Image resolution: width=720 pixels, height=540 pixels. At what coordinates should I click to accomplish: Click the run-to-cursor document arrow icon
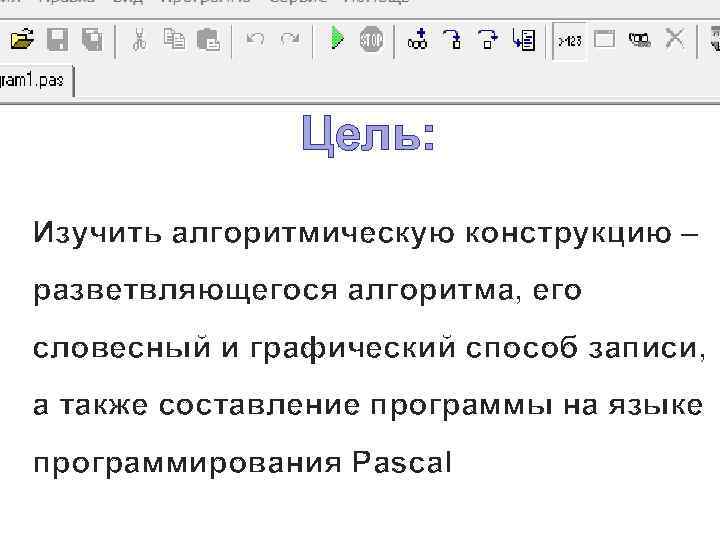pos(523,39)
